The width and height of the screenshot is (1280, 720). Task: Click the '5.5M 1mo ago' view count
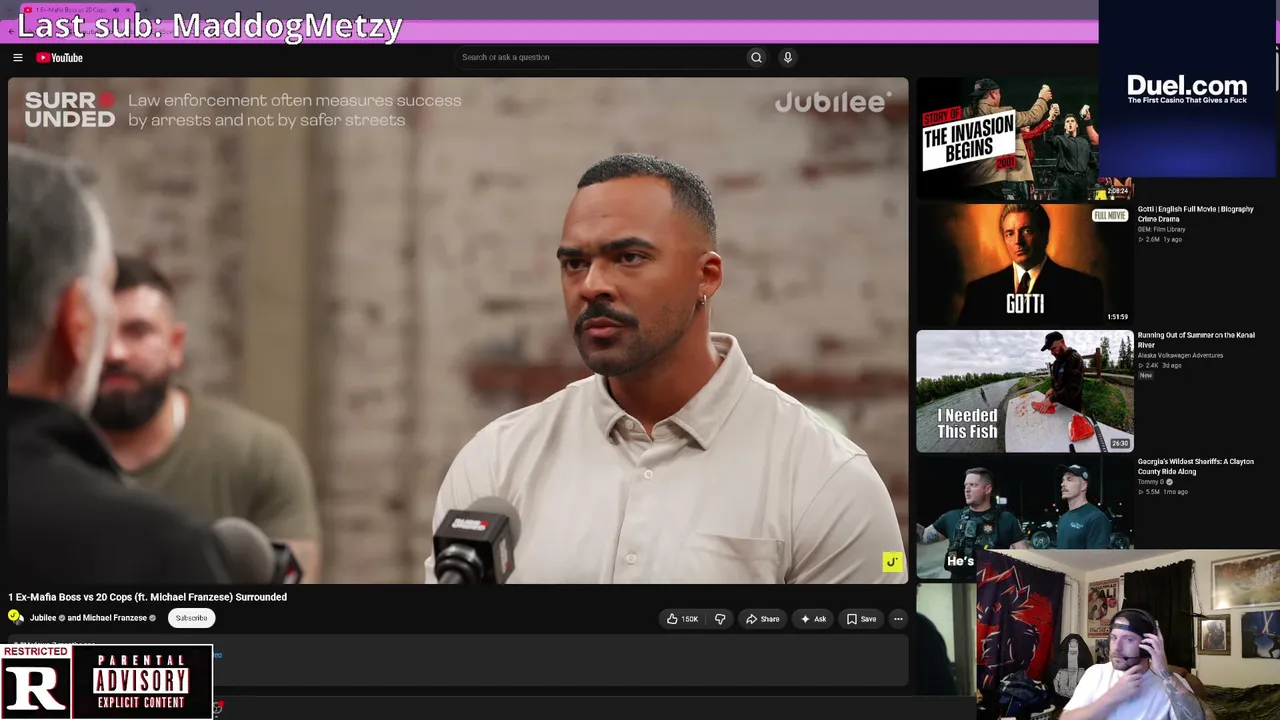(x=1163, y=492)
